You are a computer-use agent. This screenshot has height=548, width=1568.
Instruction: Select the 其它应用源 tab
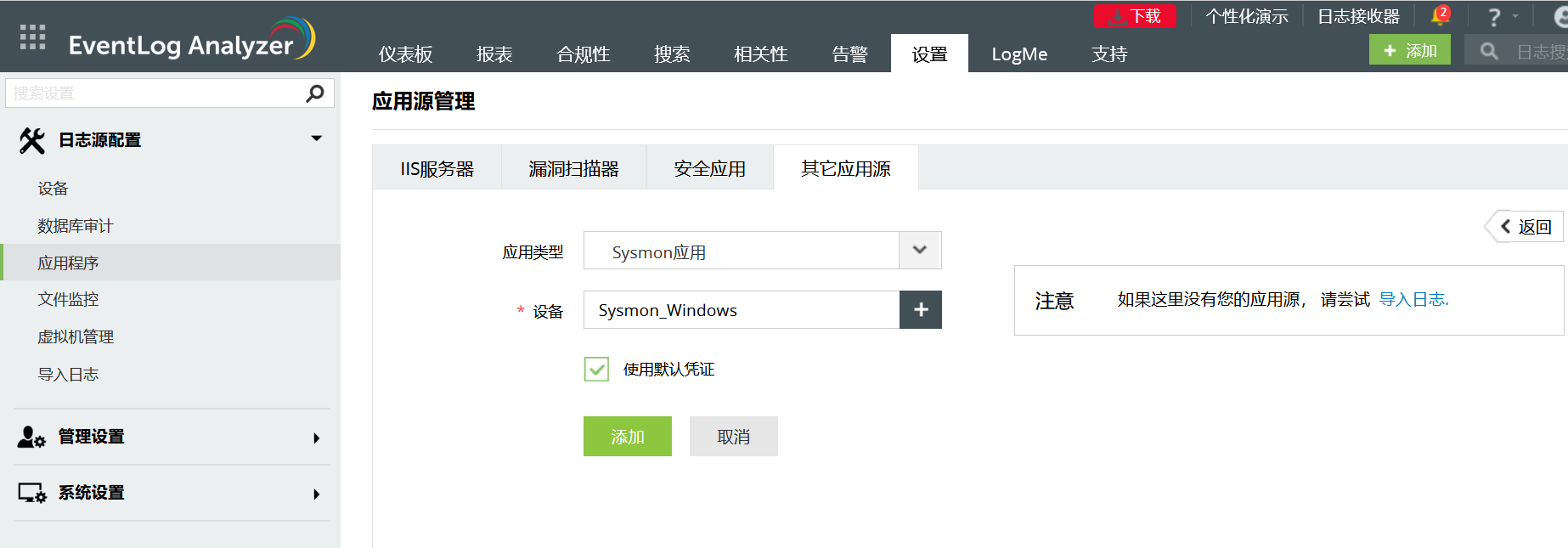(x=846, y=168)
